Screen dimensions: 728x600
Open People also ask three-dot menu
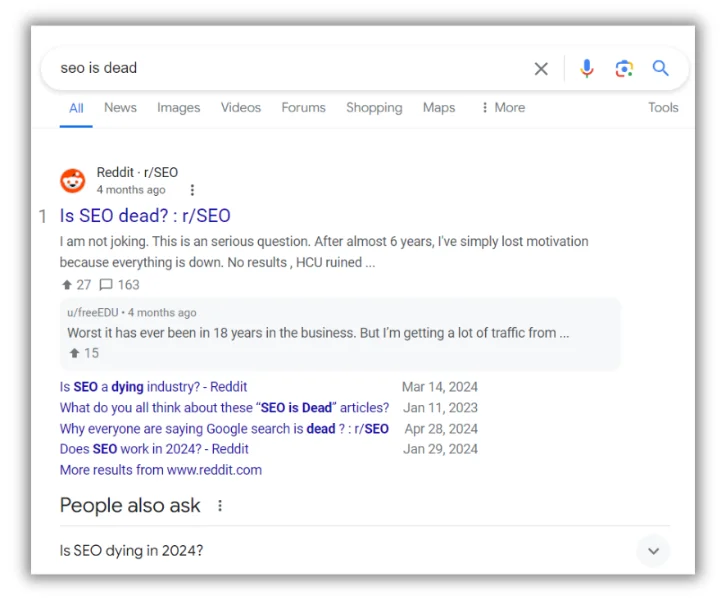point(220,505)
